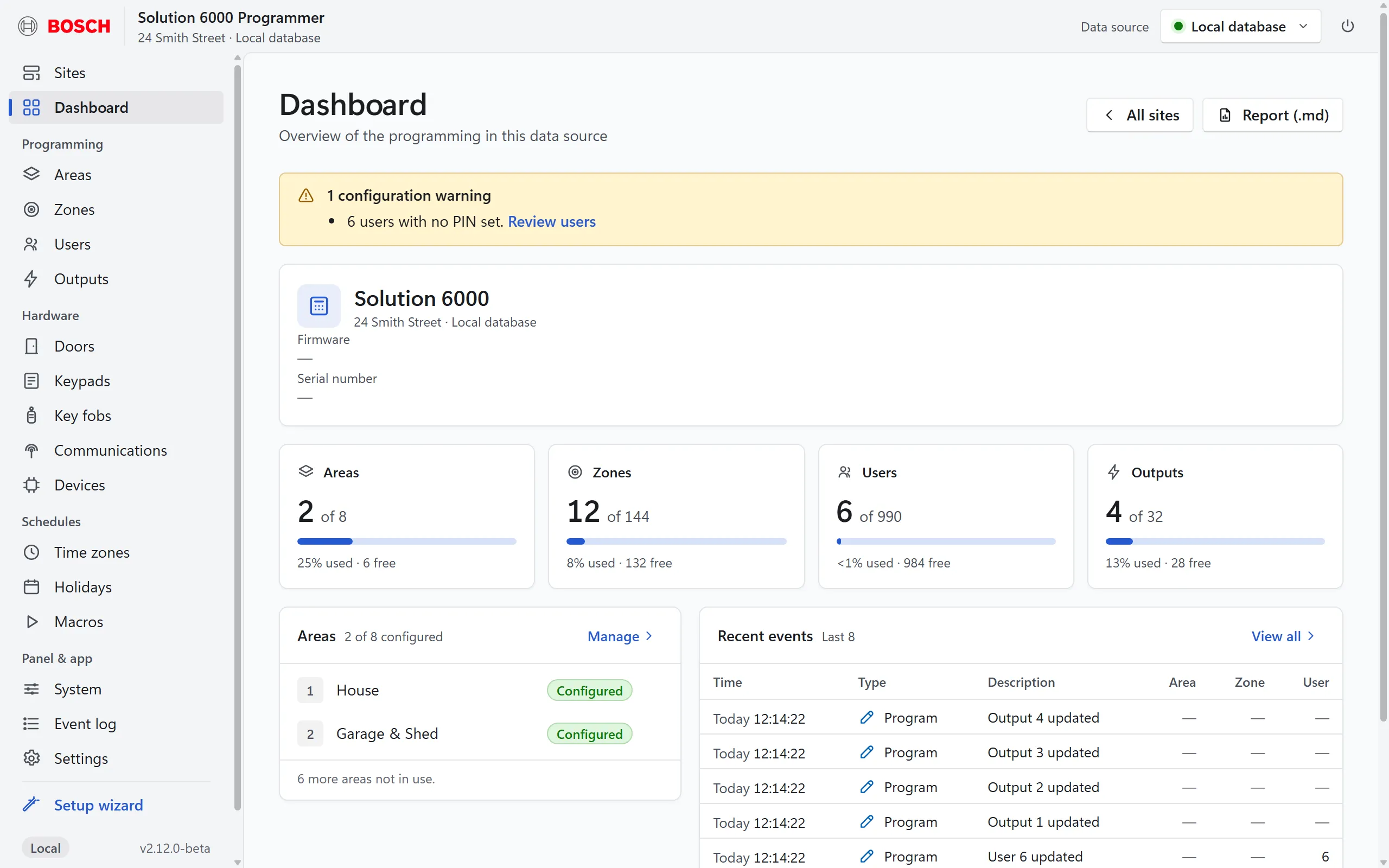Select the House area row
The width and height of the screenshot is (1389, 868).
point(480,690)
